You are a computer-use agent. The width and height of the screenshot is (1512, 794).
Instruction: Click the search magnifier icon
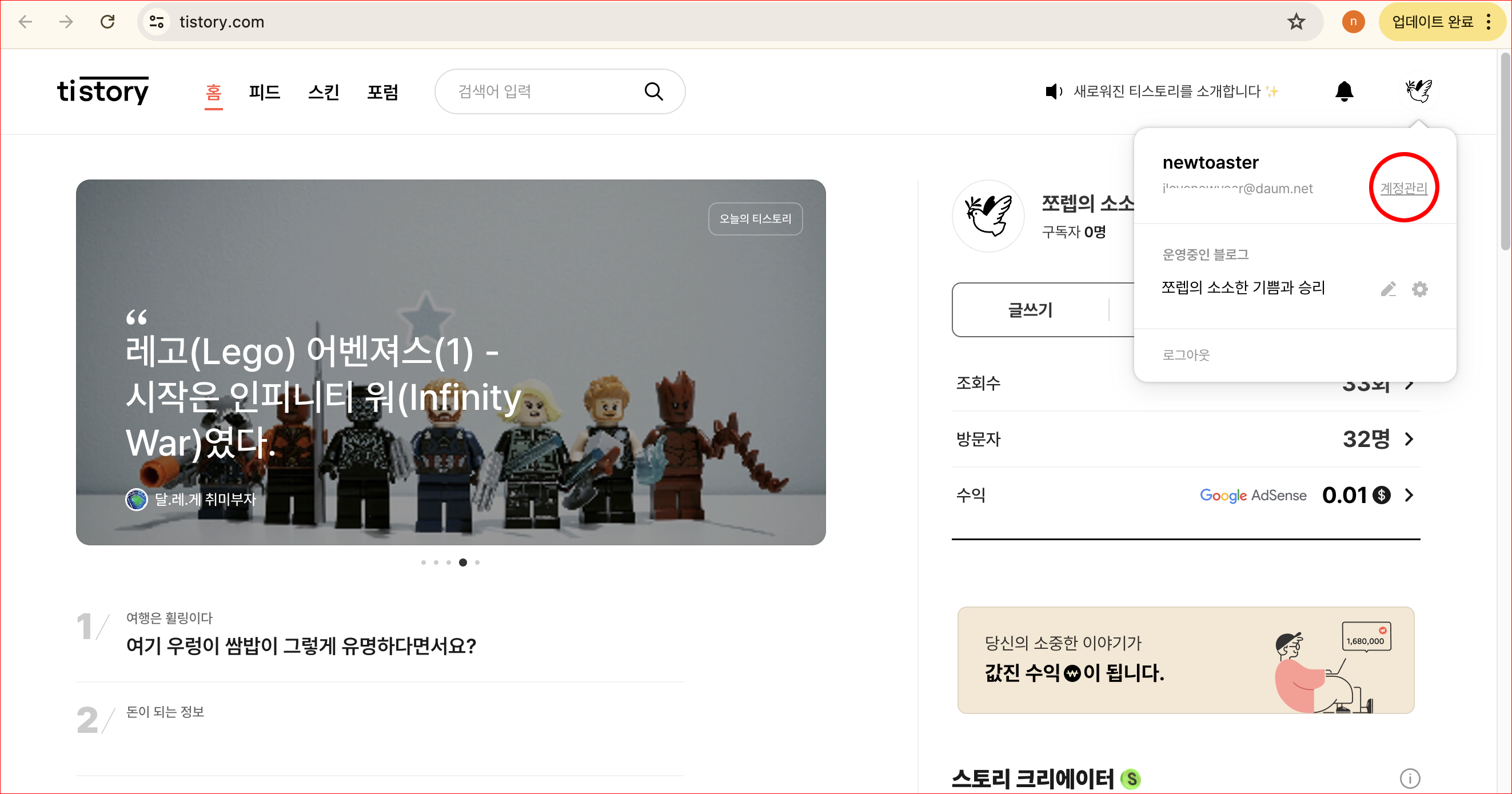pyautogui.click(x=653, y=91)
